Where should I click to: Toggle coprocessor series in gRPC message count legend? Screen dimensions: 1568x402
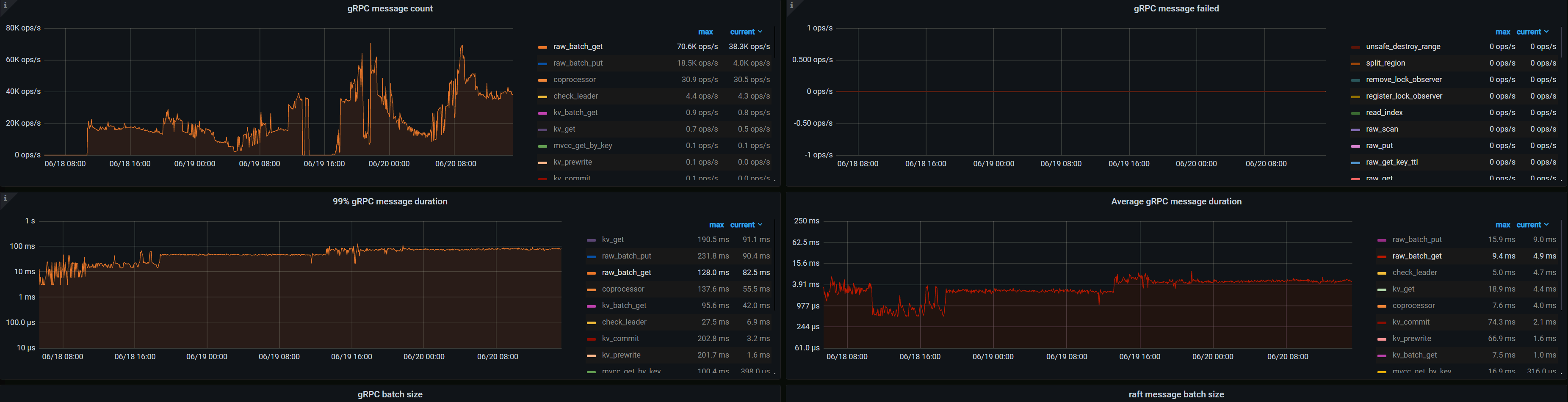coord(574,80)
